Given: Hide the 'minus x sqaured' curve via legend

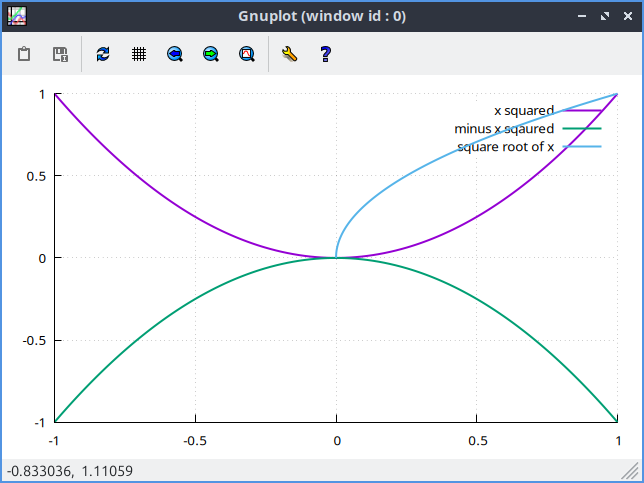Looking at the screenshot, I should coord(503,128).
